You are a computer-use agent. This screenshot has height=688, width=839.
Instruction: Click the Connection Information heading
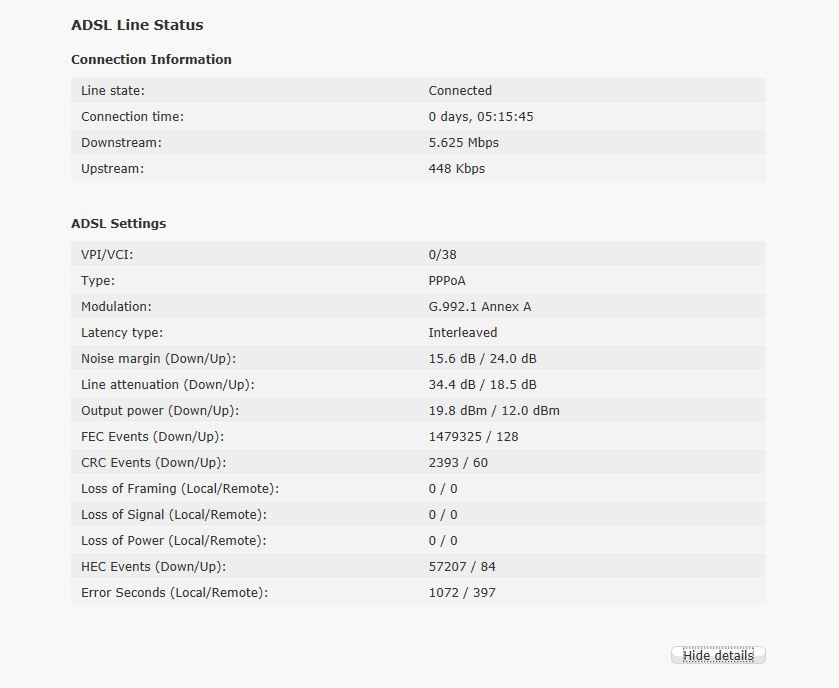click(151, 59)
